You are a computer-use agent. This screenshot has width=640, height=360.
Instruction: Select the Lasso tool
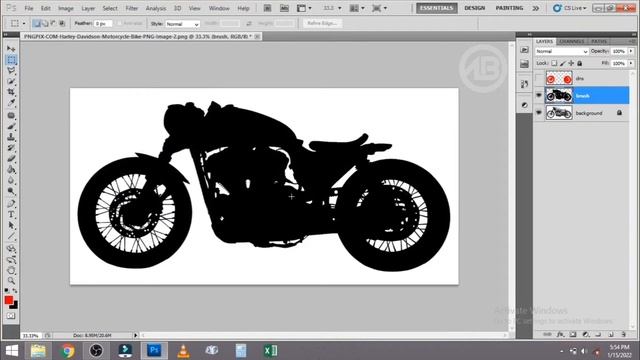point(11,71)
